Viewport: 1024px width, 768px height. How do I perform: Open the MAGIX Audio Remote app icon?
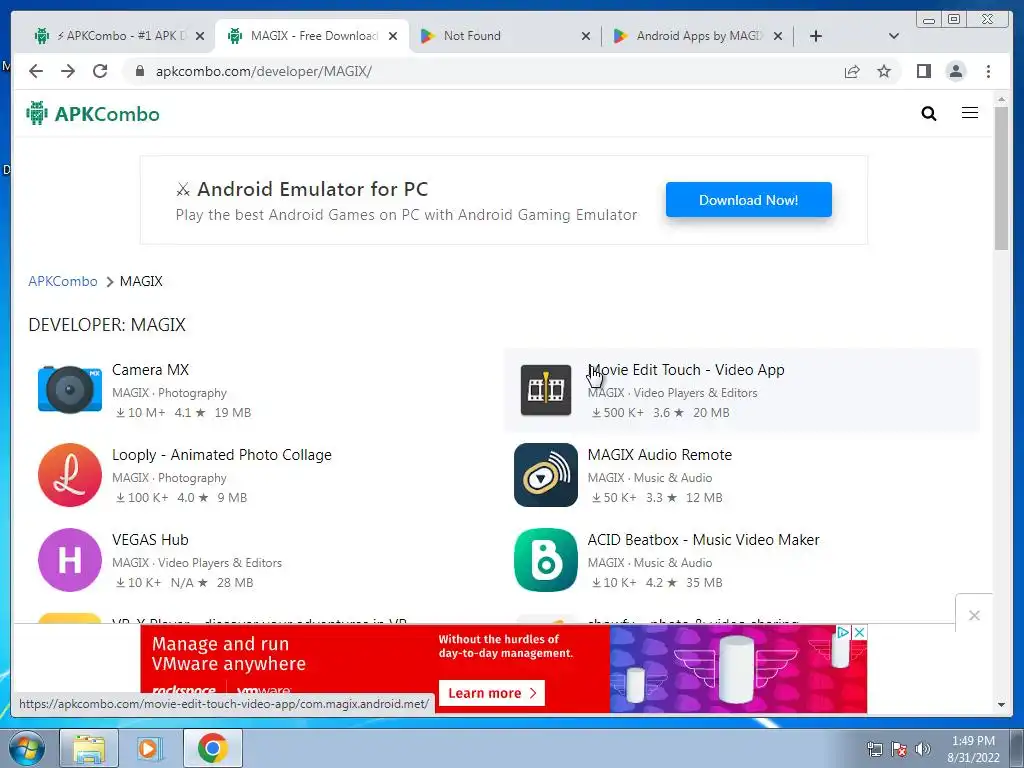(546, 475)
